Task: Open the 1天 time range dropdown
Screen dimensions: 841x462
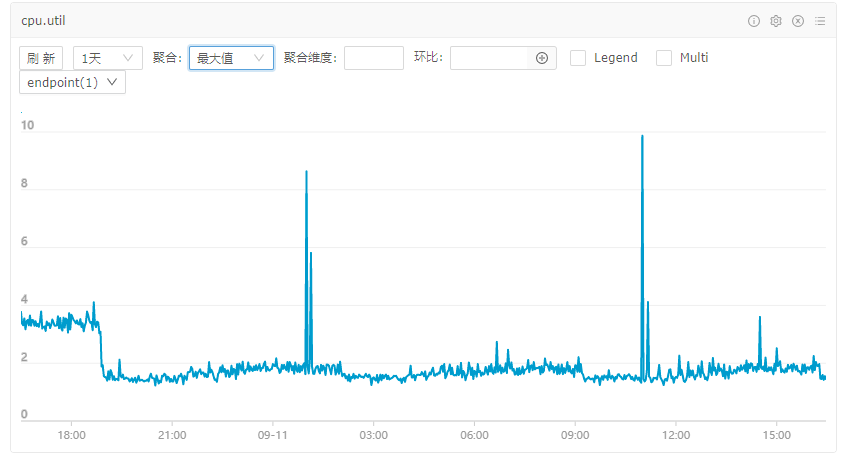Action: tap(108, 58)
